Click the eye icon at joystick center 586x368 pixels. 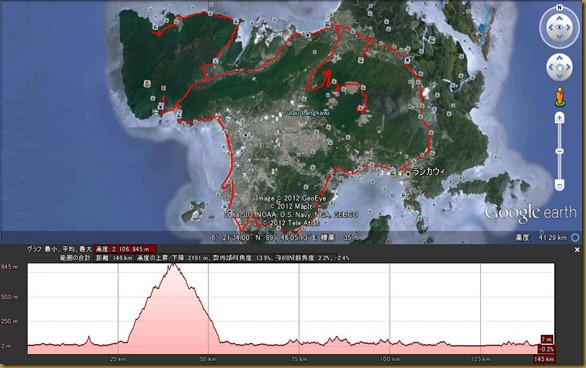[559, 27]
